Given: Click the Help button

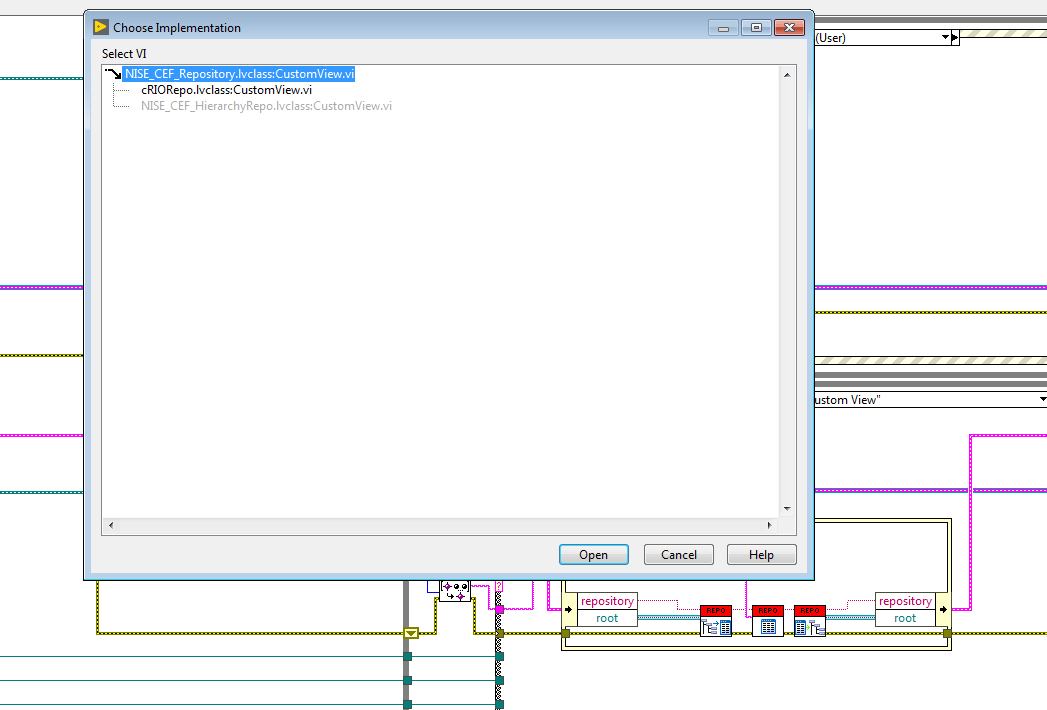Looking at the screenshot, I should (761, 555).
